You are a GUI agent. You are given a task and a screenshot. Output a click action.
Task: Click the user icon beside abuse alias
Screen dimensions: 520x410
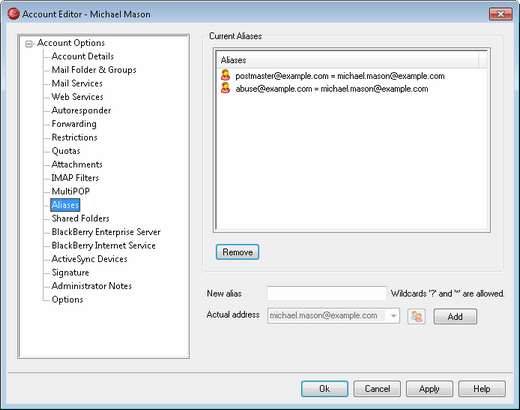point(225,88)
